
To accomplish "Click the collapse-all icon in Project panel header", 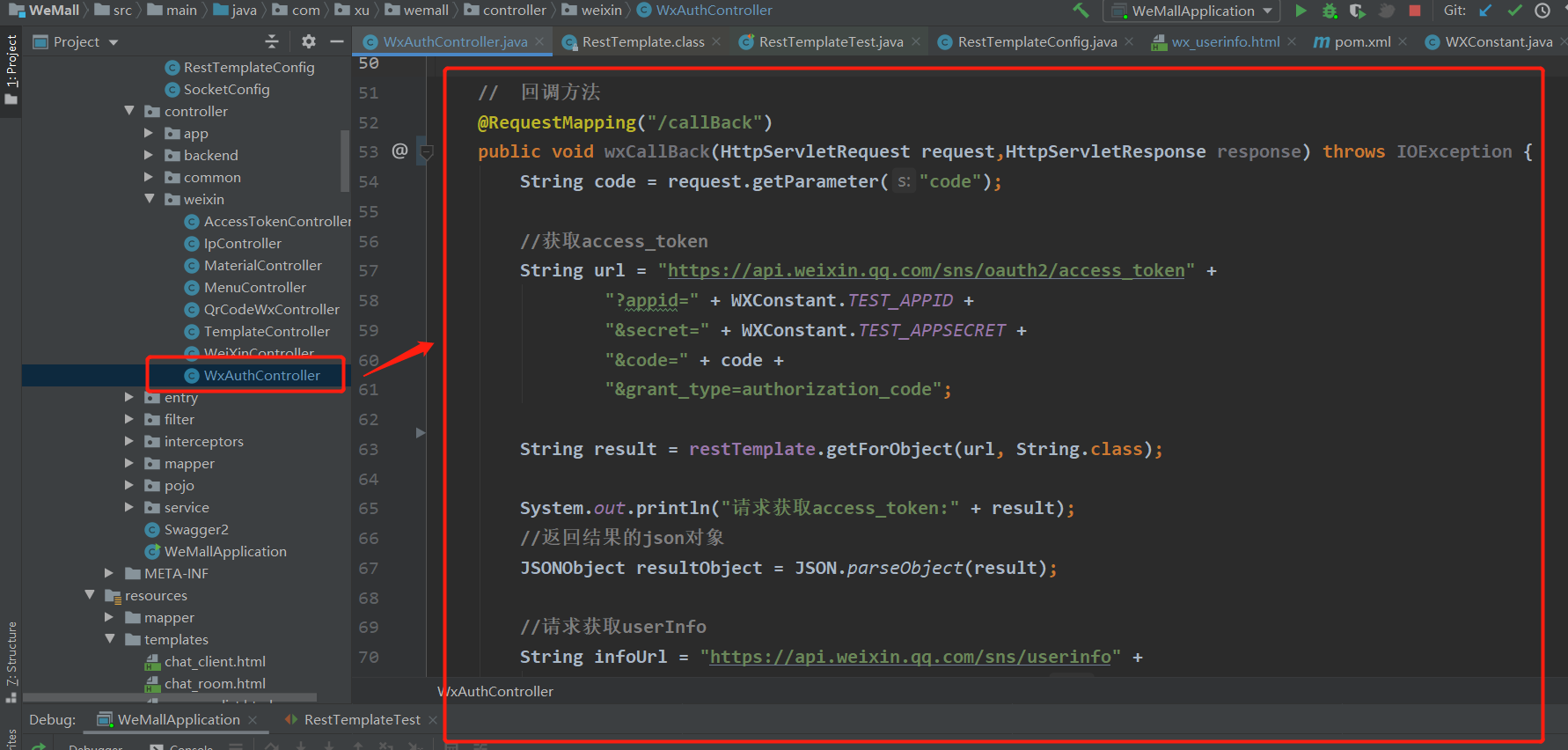I will pos(272,41).
